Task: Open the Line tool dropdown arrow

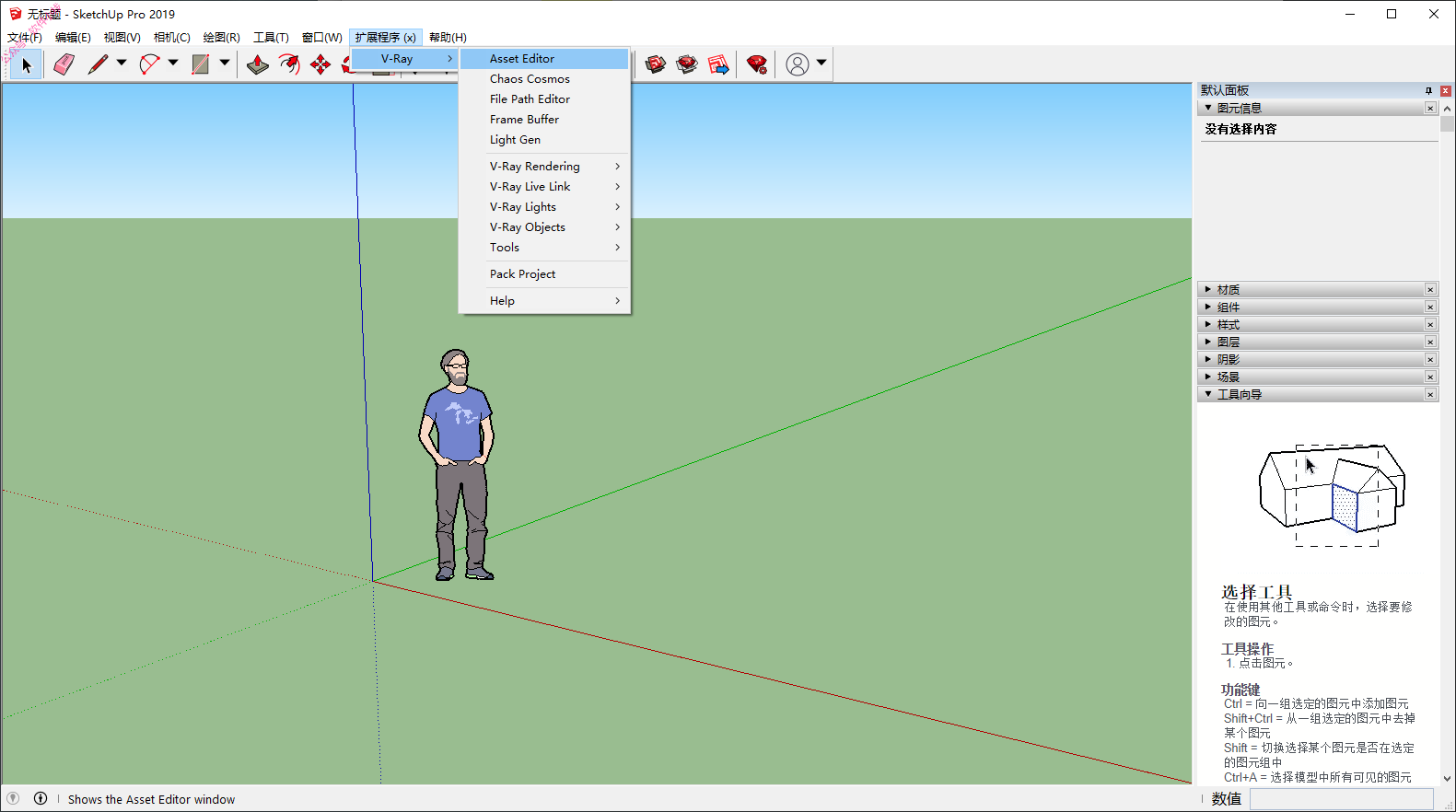Action: pos(122,64)
